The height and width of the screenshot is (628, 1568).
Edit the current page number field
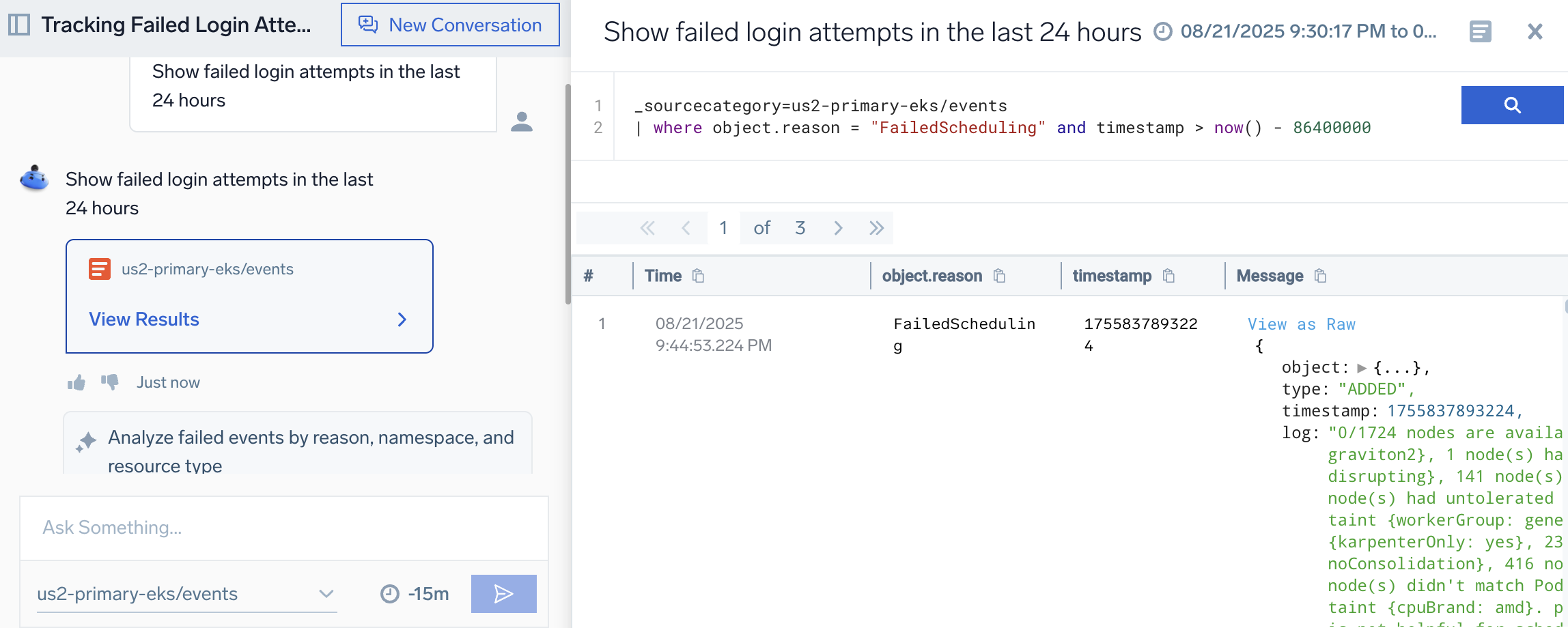pos(723,228)
